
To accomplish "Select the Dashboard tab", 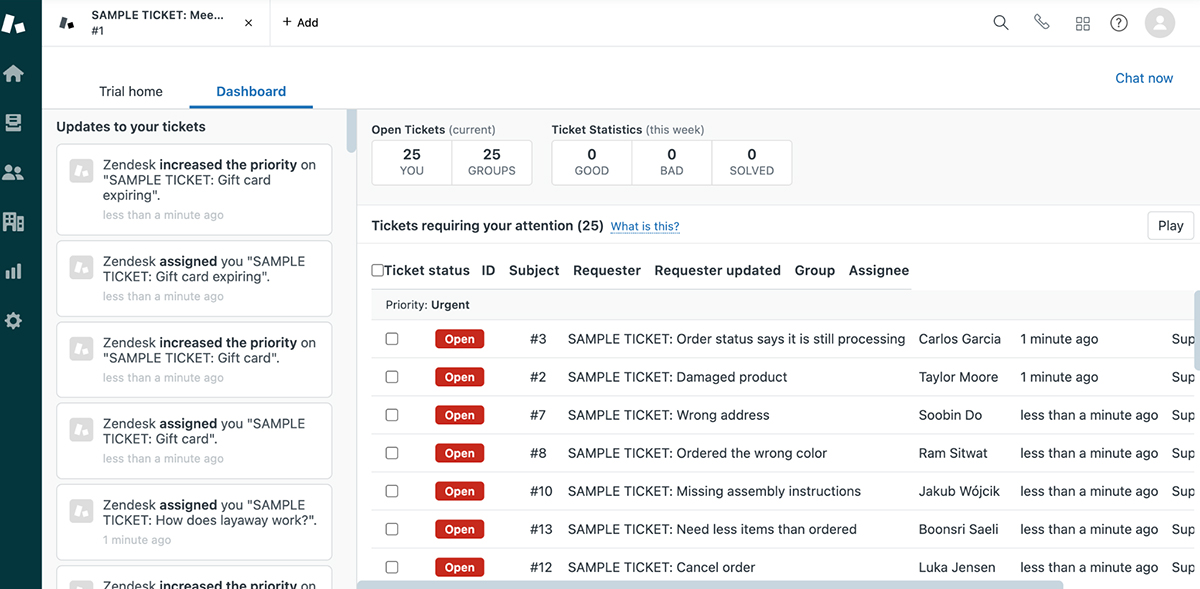I will point(250,91).
